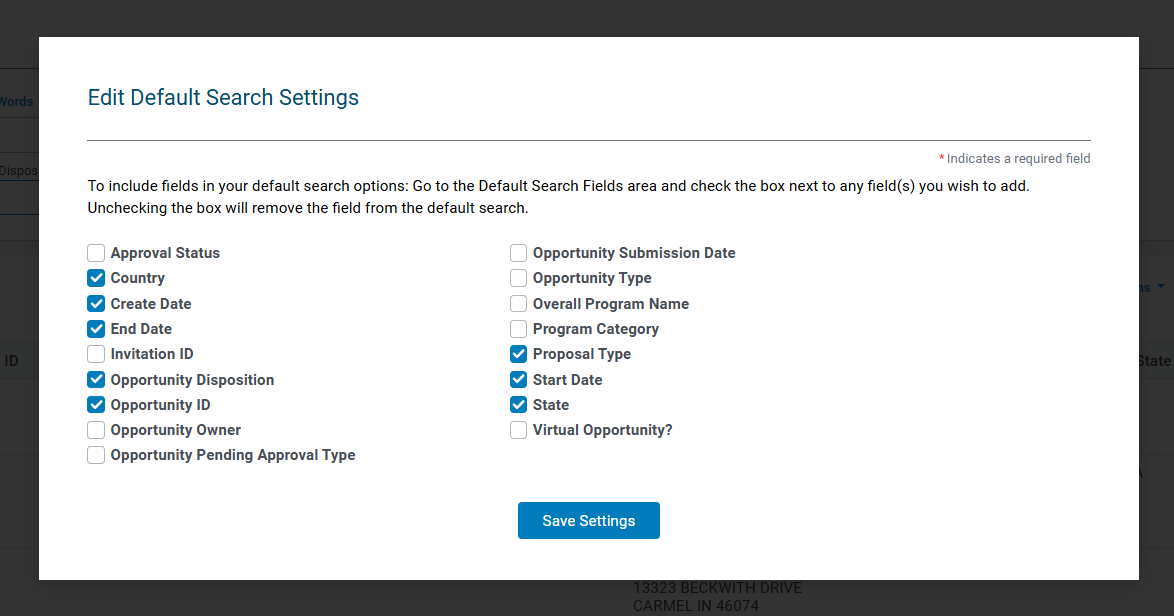Screen dimensions: 1174x616
Task: Check the Overall Program Name box
Action: (518, 304)
